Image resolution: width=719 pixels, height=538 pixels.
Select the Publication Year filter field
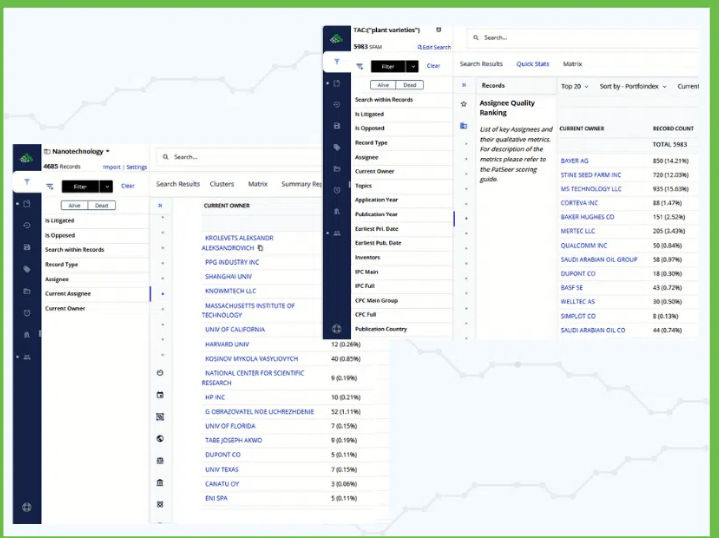click(x=376, y=214)
